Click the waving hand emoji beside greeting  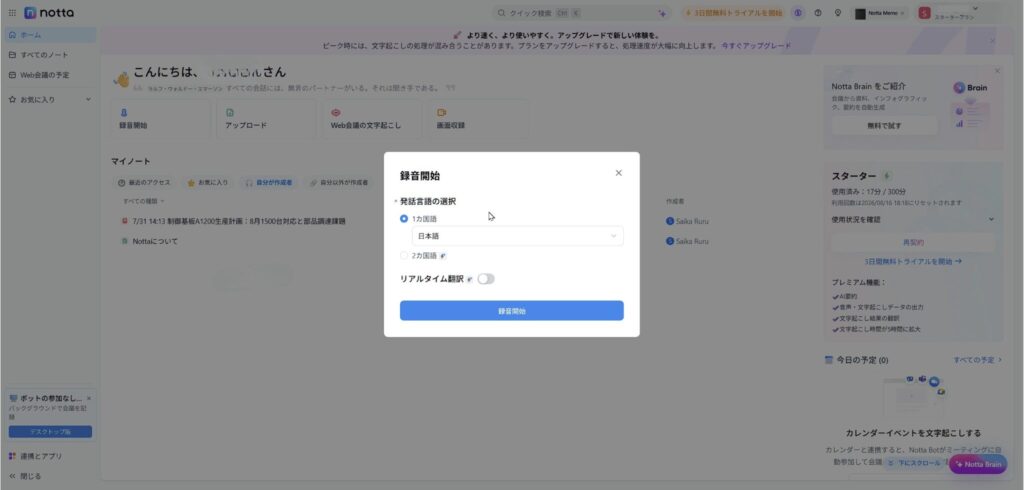click(x=121, y=79)
